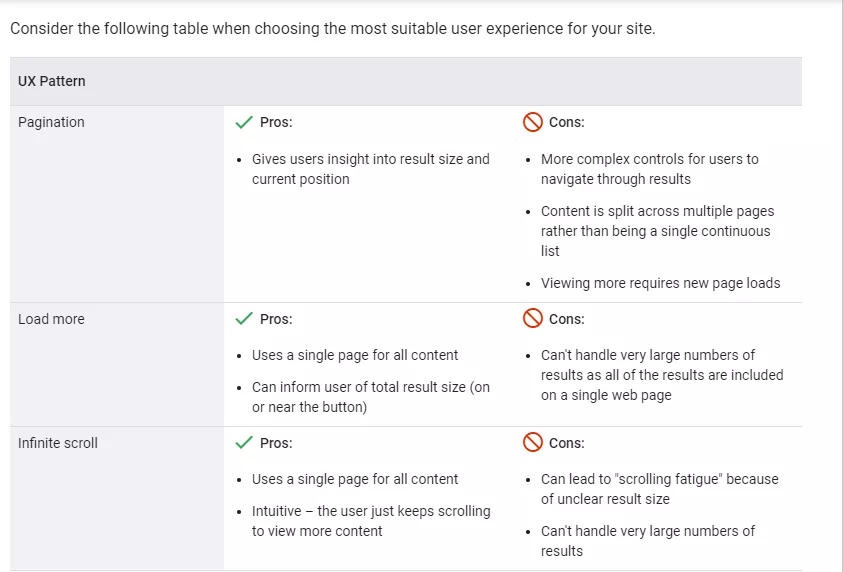Click Pros heading in Infinite scroll row

point(276,443)
